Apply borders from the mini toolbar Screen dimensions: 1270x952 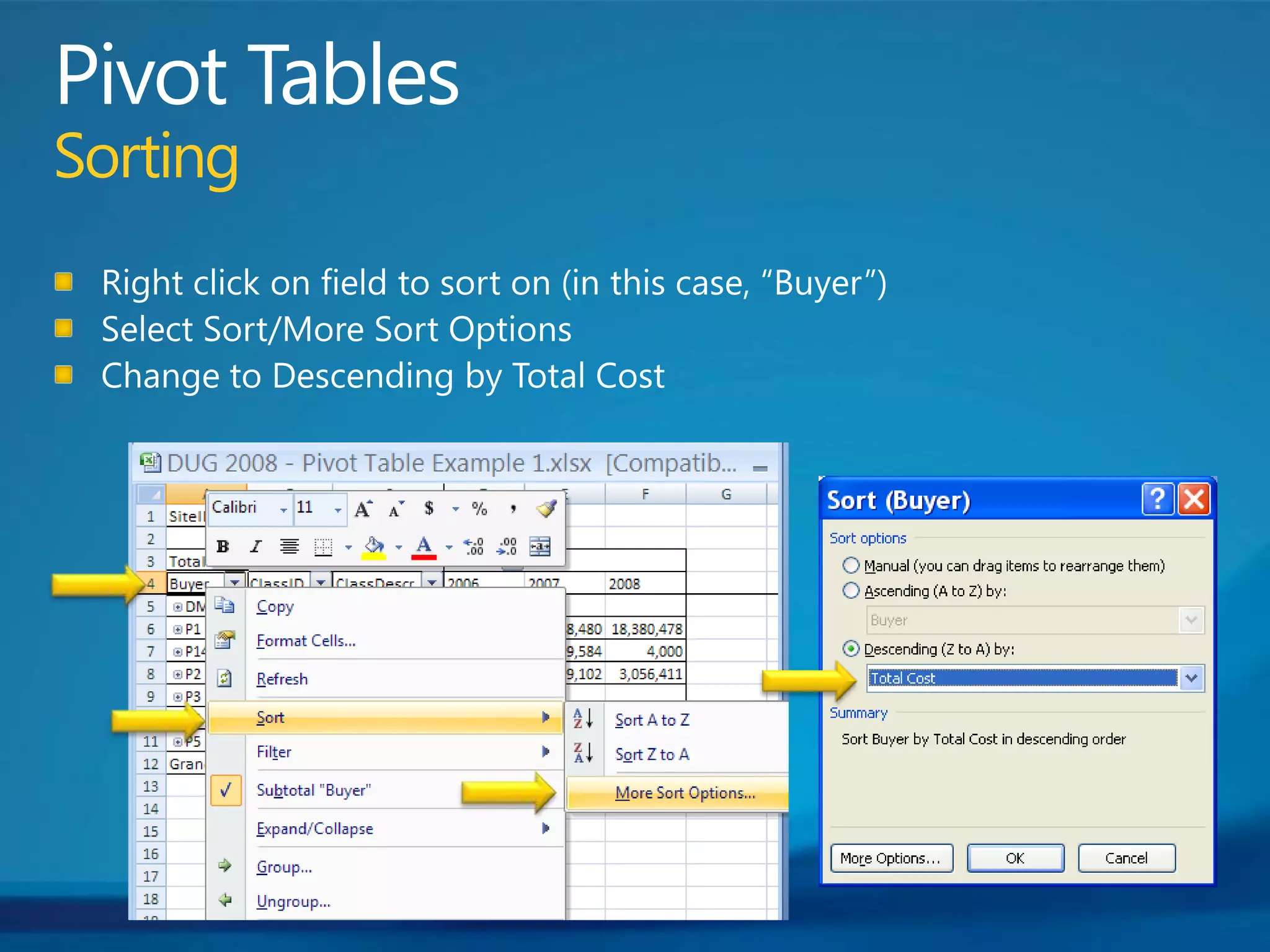(x=323, y=547)
